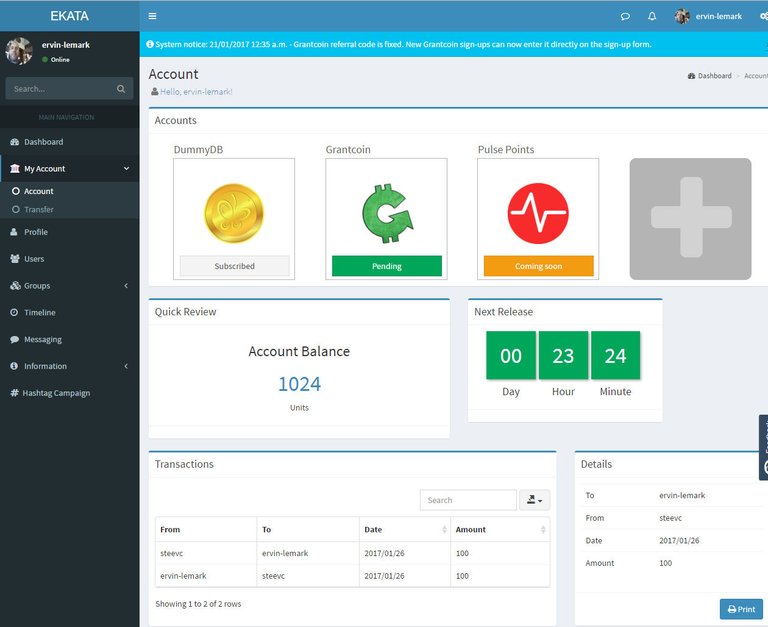Screen dimensions: 768x627
Task: Click the Dashboard breadcrumb link
Action: (713, 76)
